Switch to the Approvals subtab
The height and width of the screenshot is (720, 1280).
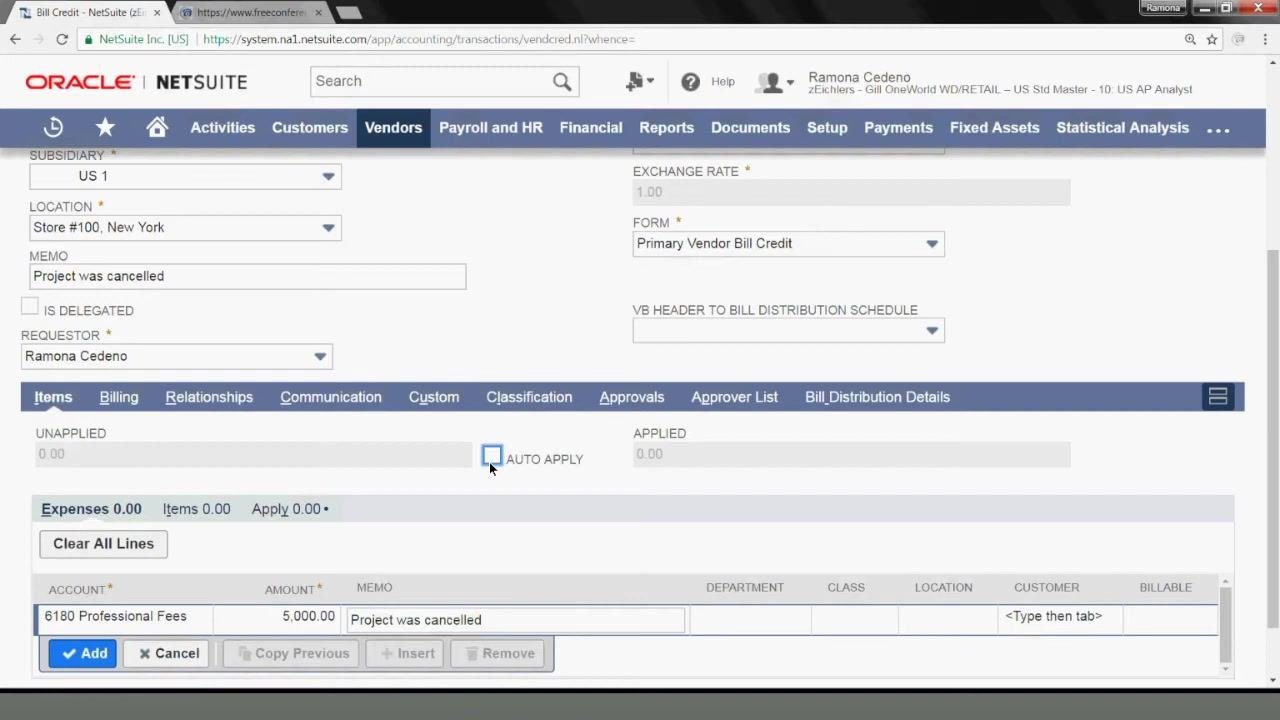[632, 397]
